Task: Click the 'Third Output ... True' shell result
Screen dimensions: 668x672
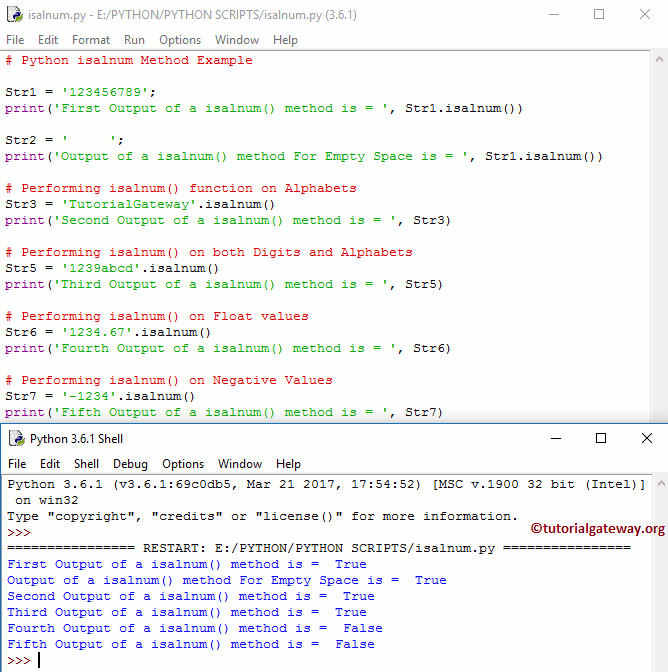Action: point(187,612)
